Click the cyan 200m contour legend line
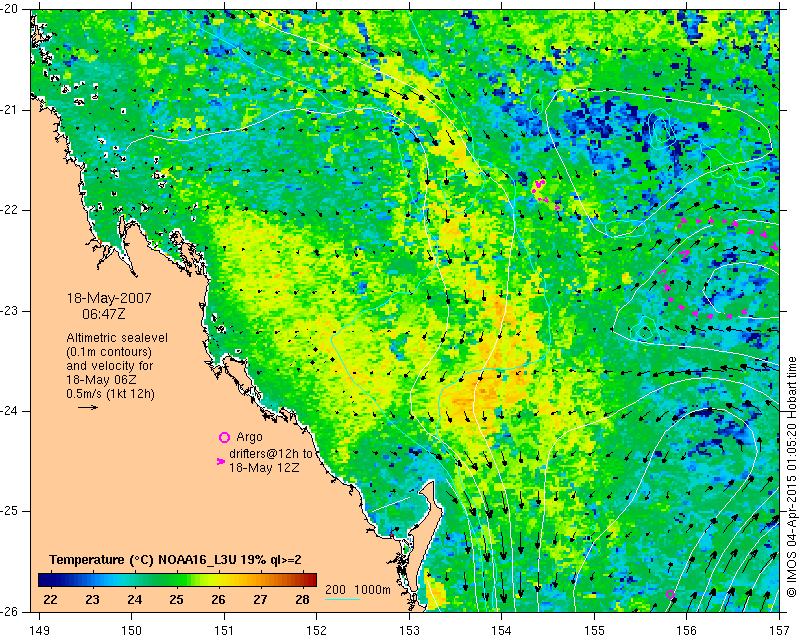This screenshot has width=800, height=640. pyautogui.click(x=342, y=599)
